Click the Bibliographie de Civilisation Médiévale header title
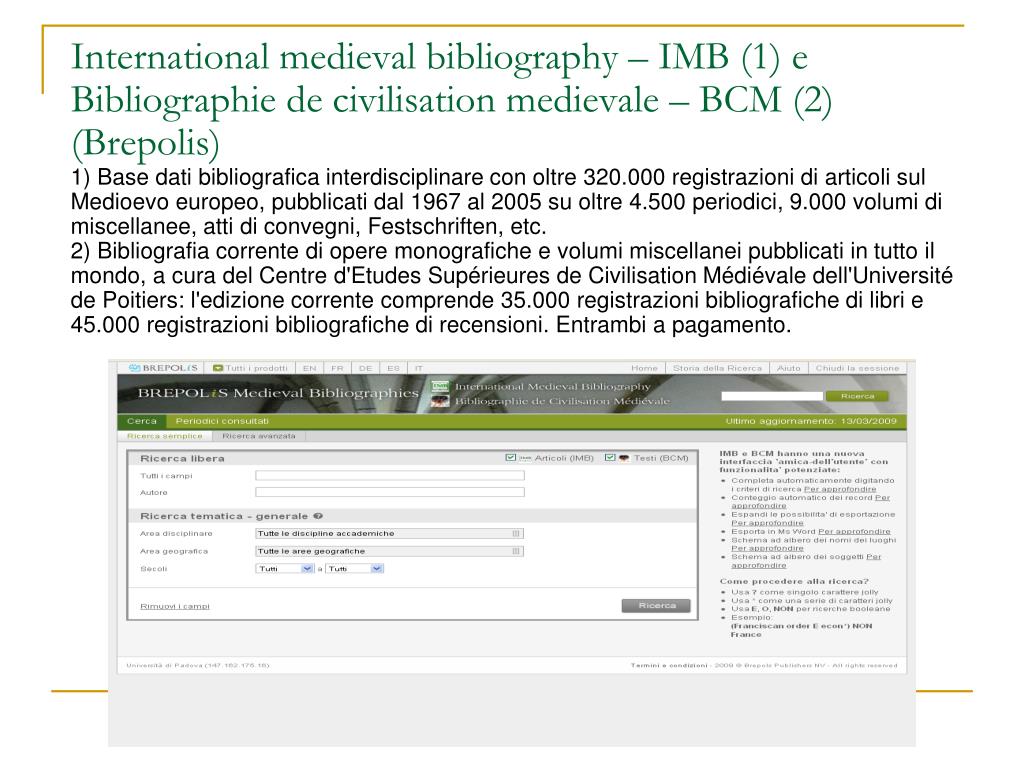 pos(562,401)
